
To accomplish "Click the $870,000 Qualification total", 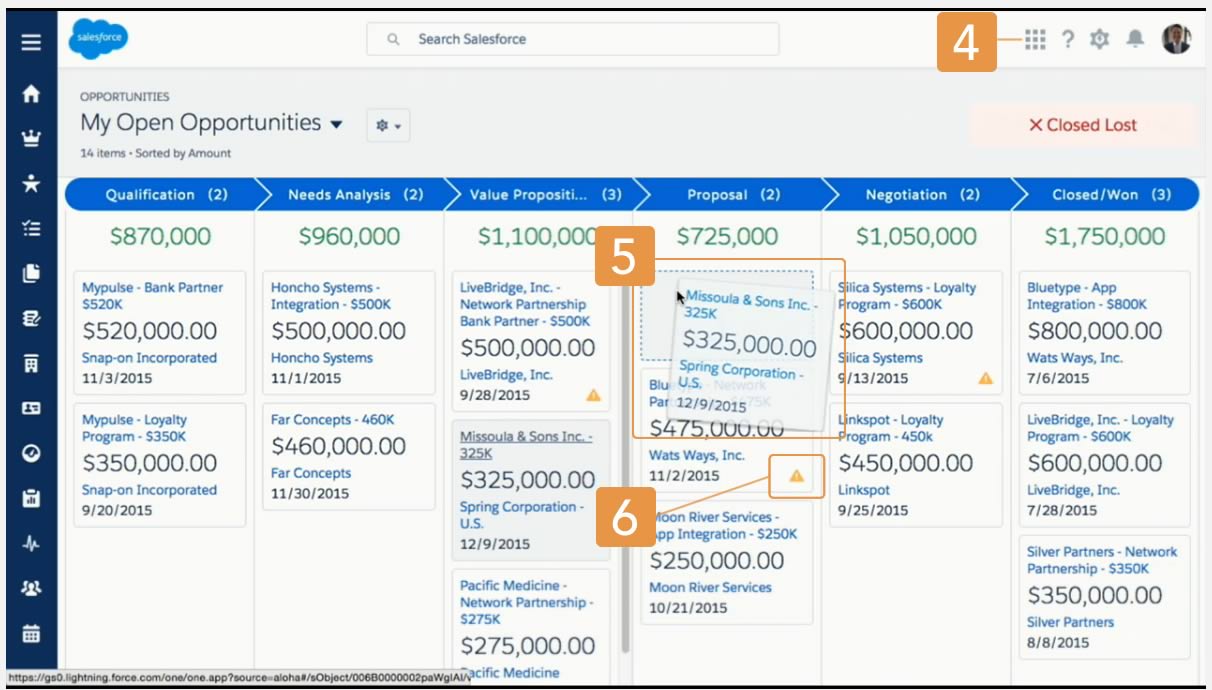I will pos(160,237).
